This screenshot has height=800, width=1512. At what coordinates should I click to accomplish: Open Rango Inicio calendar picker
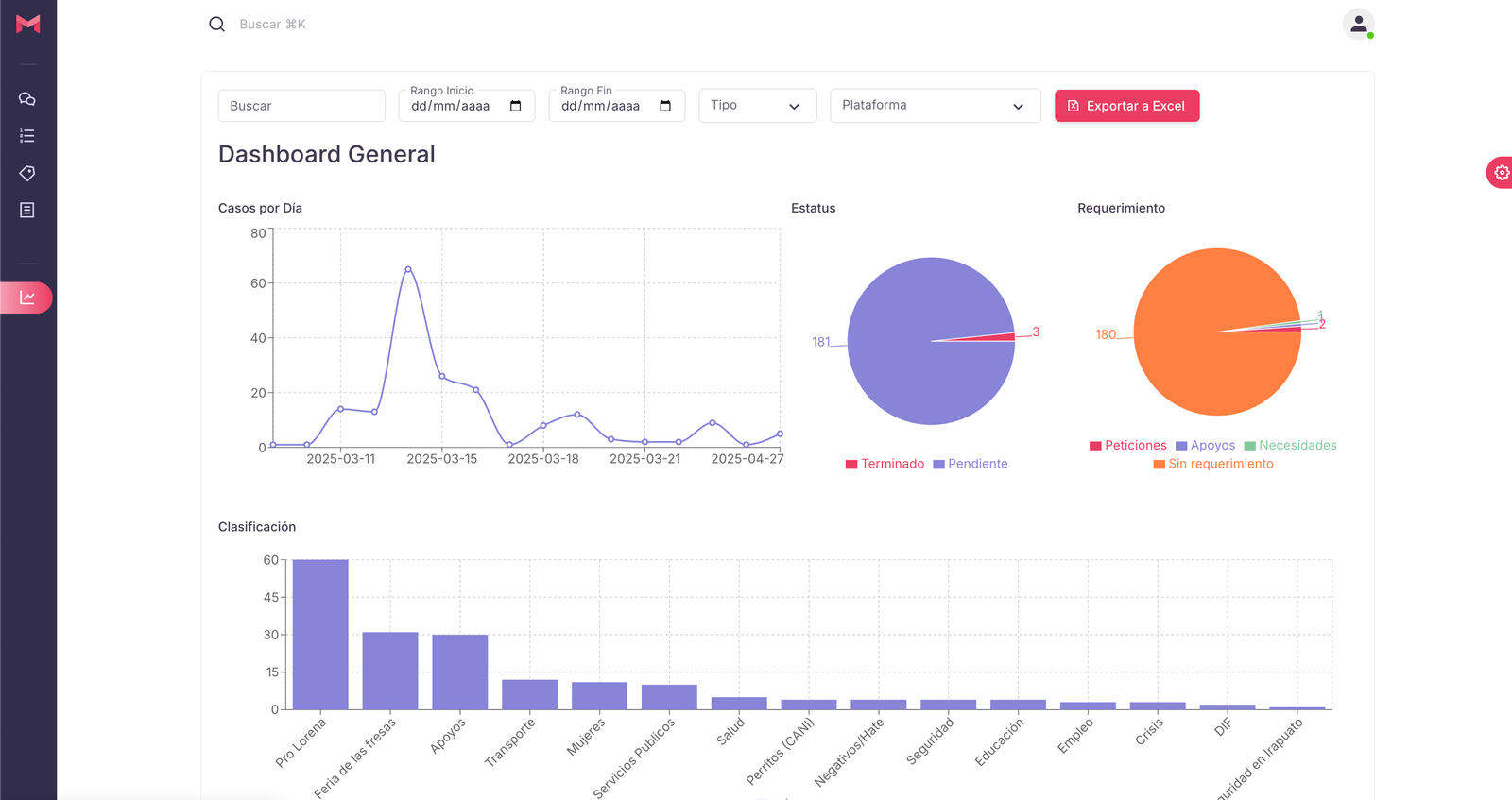coord(515,106)
